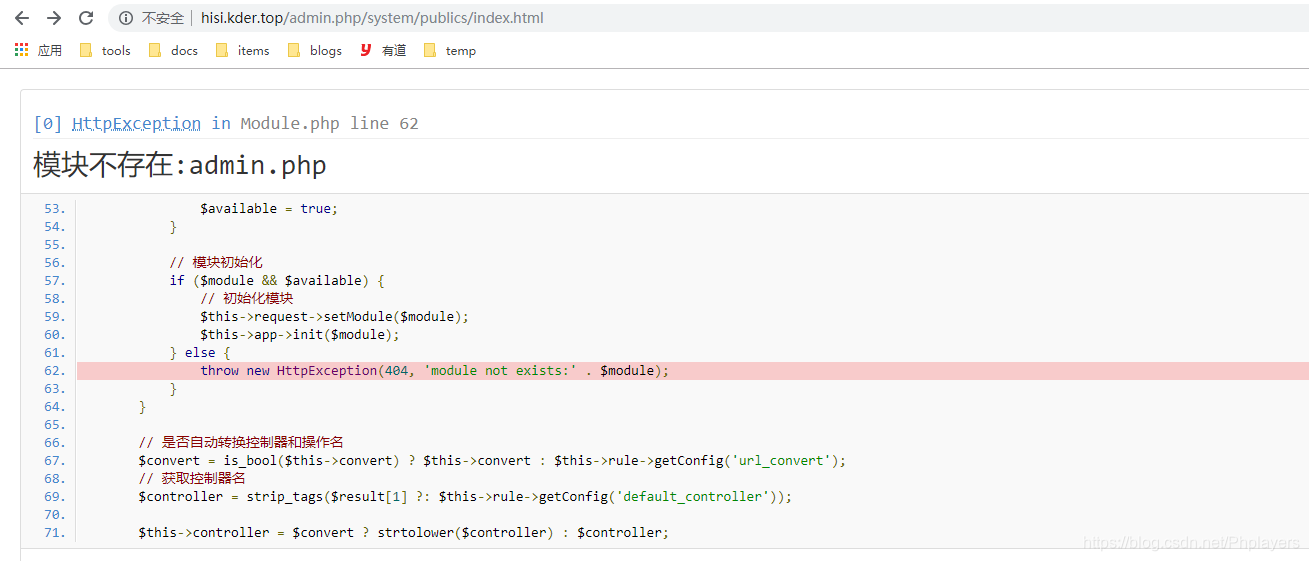1309x561 pixels.
Task: Click the comment '// 获取控制器名'
Action: [192, 478]
